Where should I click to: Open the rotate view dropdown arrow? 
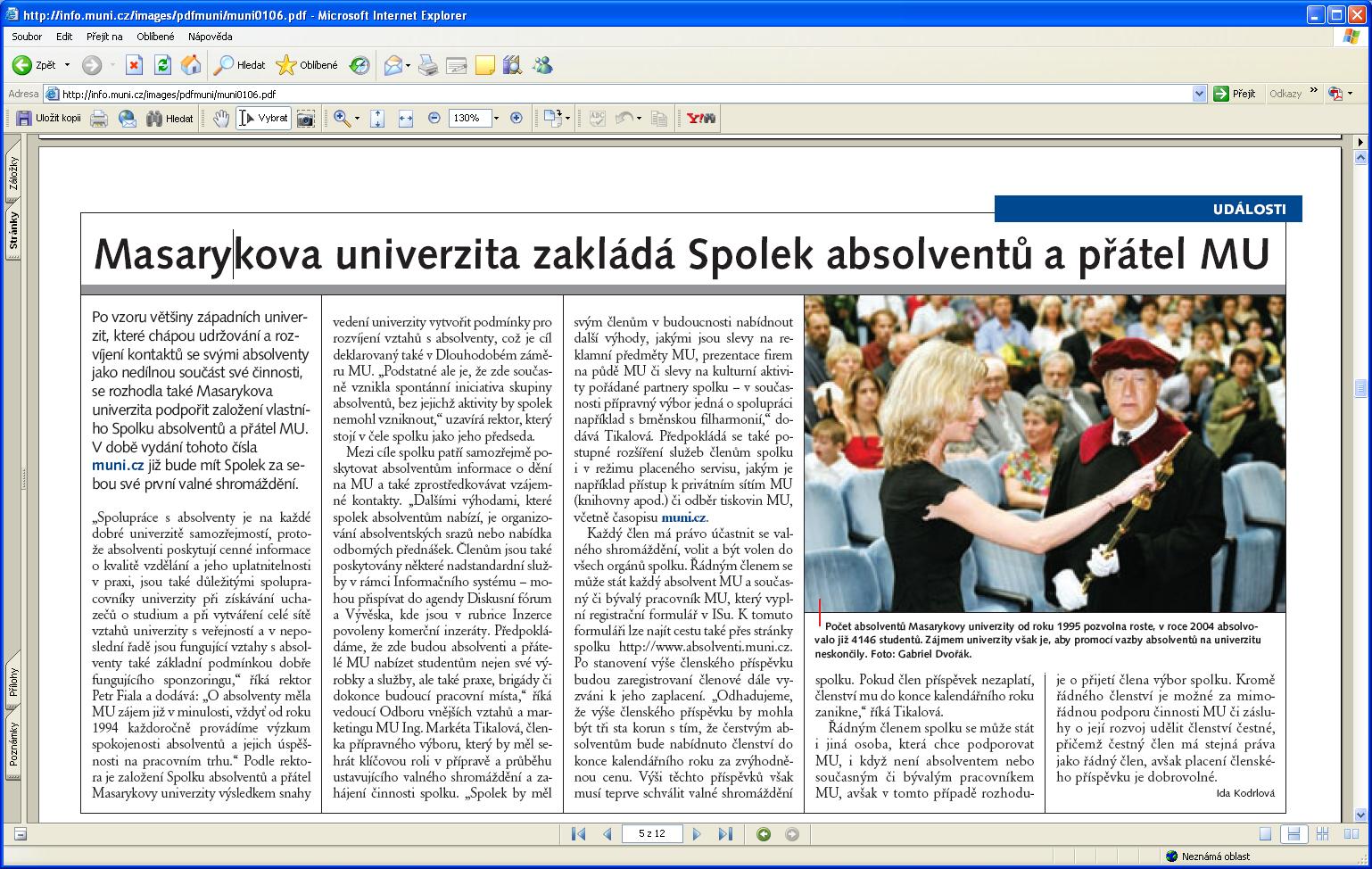point(567,118)
